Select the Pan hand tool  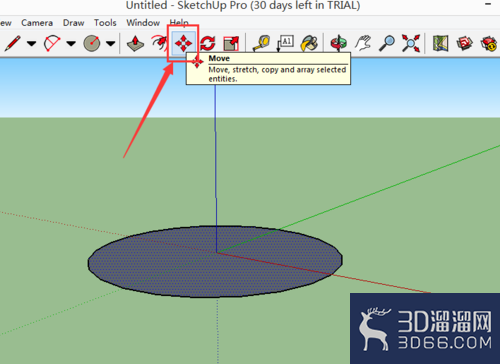(363, 43)
